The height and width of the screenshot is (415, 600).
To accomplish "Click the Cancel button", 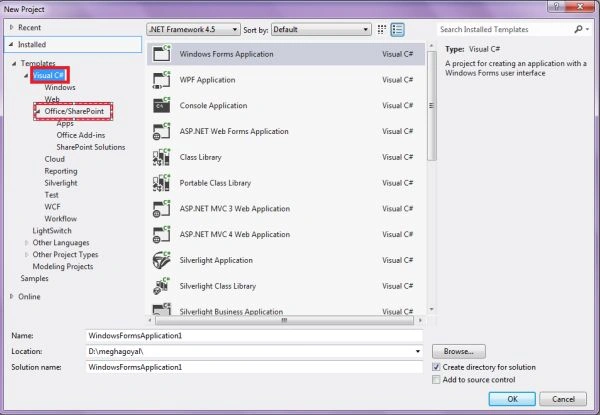I will (x=563, y=399).
